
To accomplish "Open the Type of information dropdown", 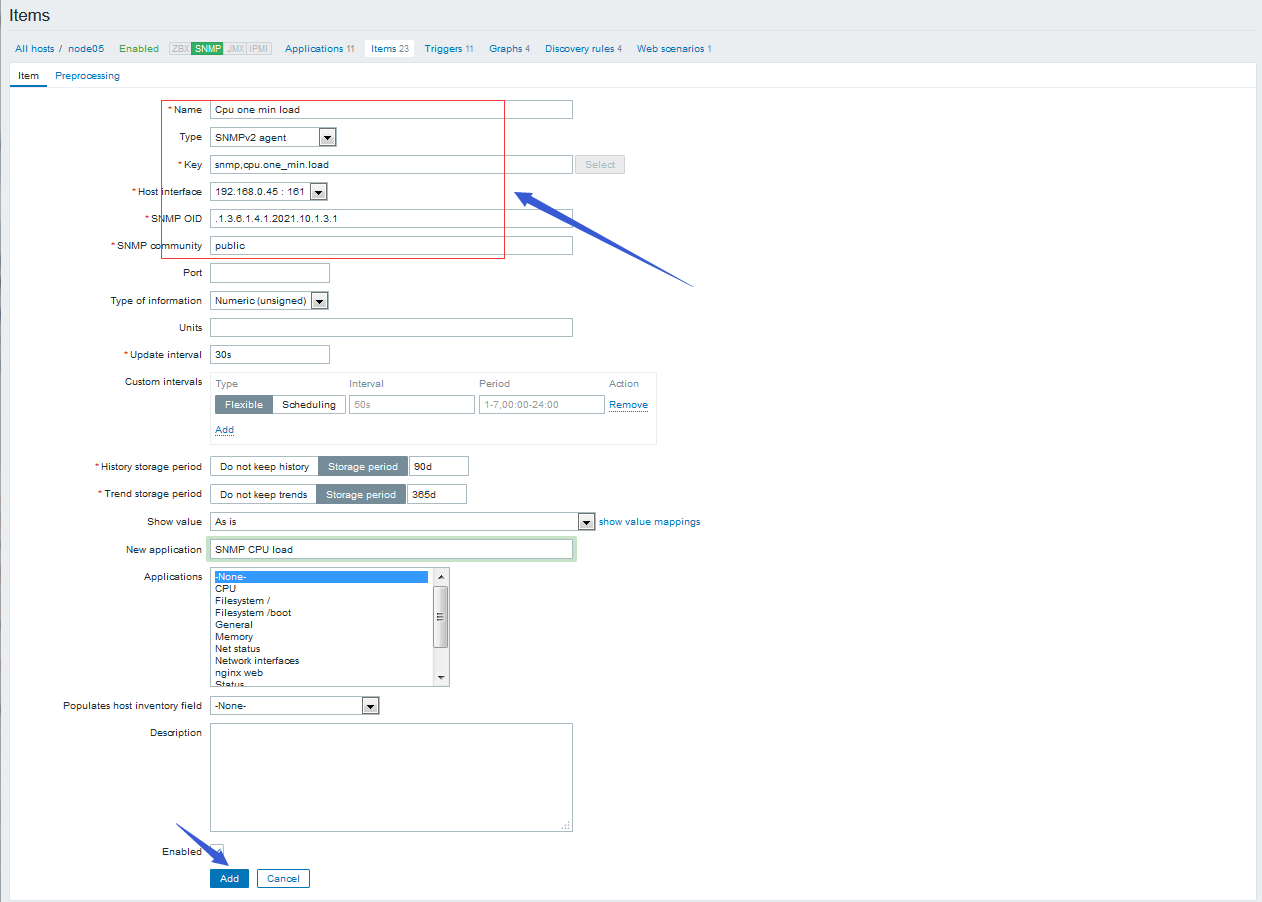I will click(x=319, y=301).
